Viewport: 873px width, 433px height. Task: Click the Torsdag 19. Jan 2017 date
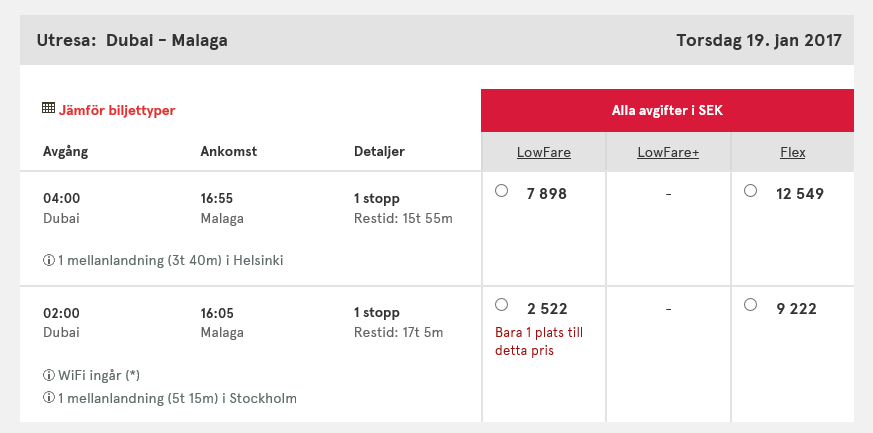[x=758, y=41]
